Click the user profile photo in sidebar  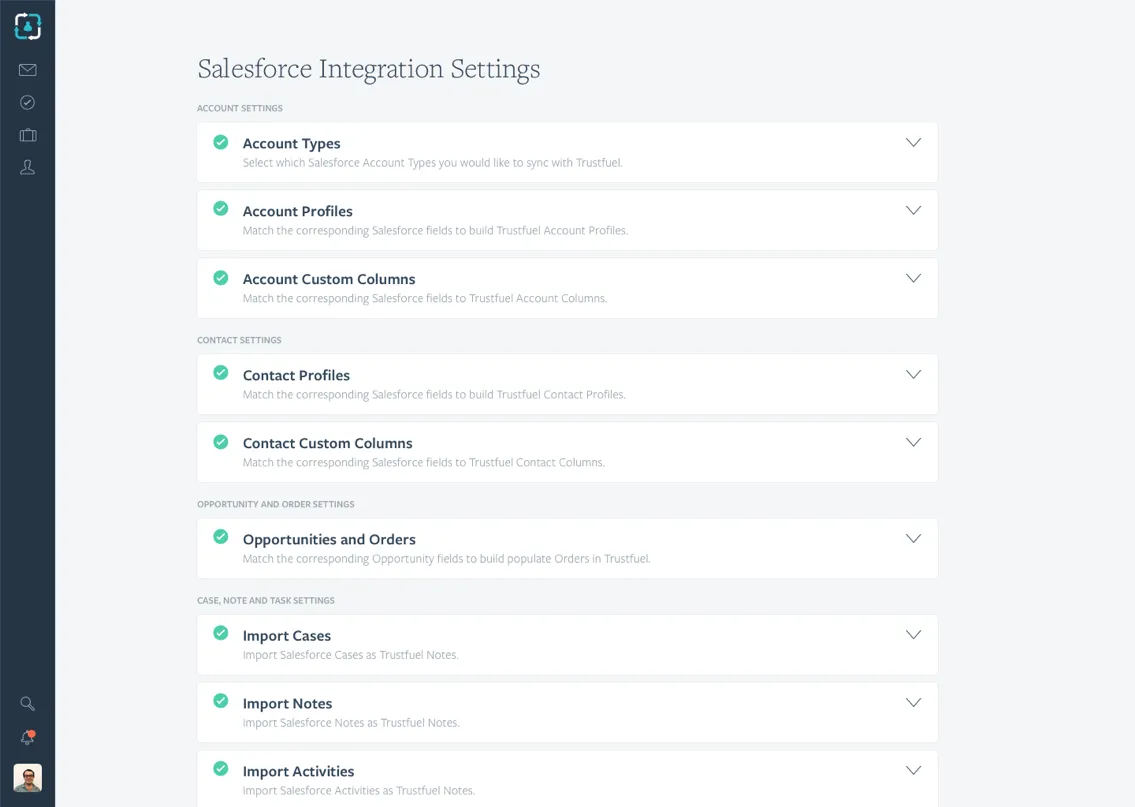point(27,778)
